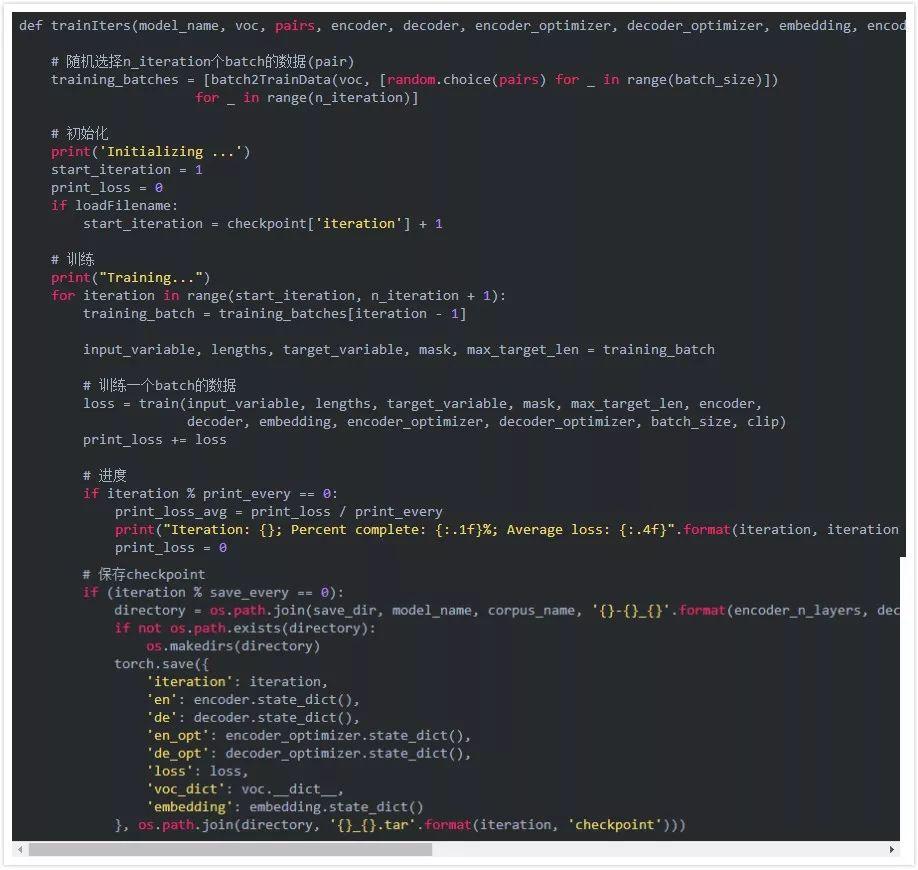Click the '# 初始化' comment
The image size is (918, 870).
point(80,133)
